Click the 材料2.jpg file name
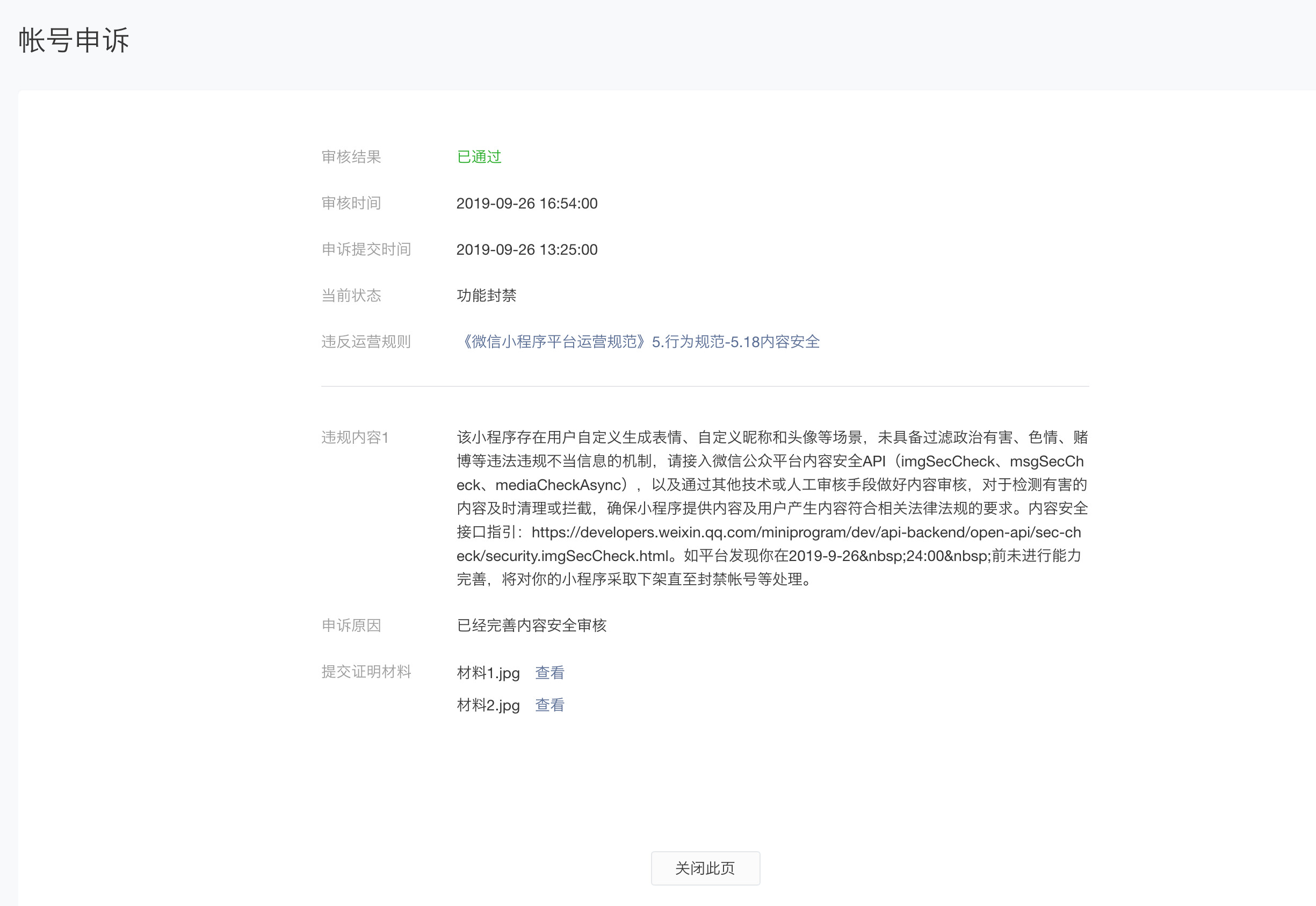 pos(488,705)
